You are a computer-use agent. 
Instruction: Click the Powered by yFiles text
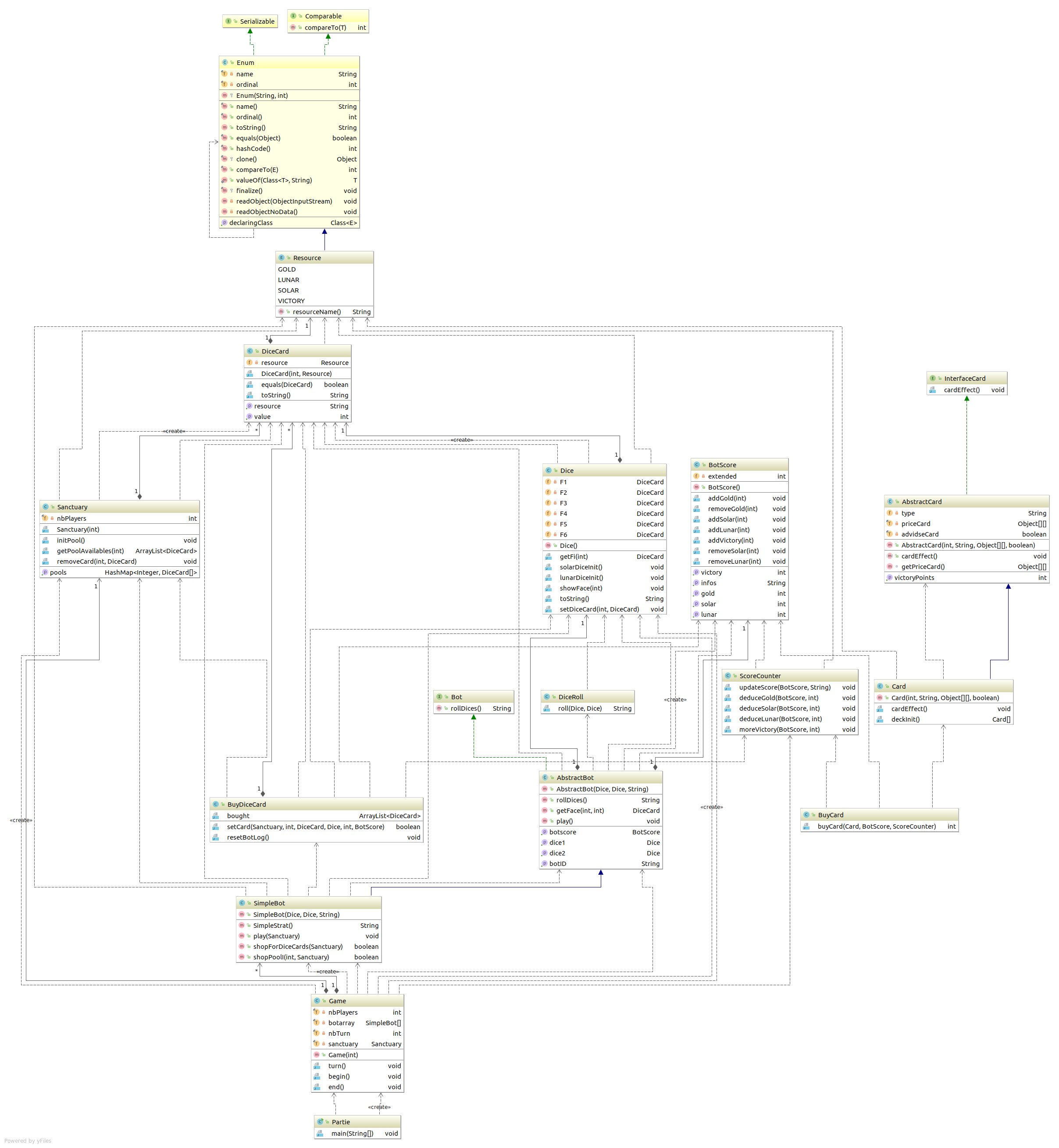coord(28,1141)
